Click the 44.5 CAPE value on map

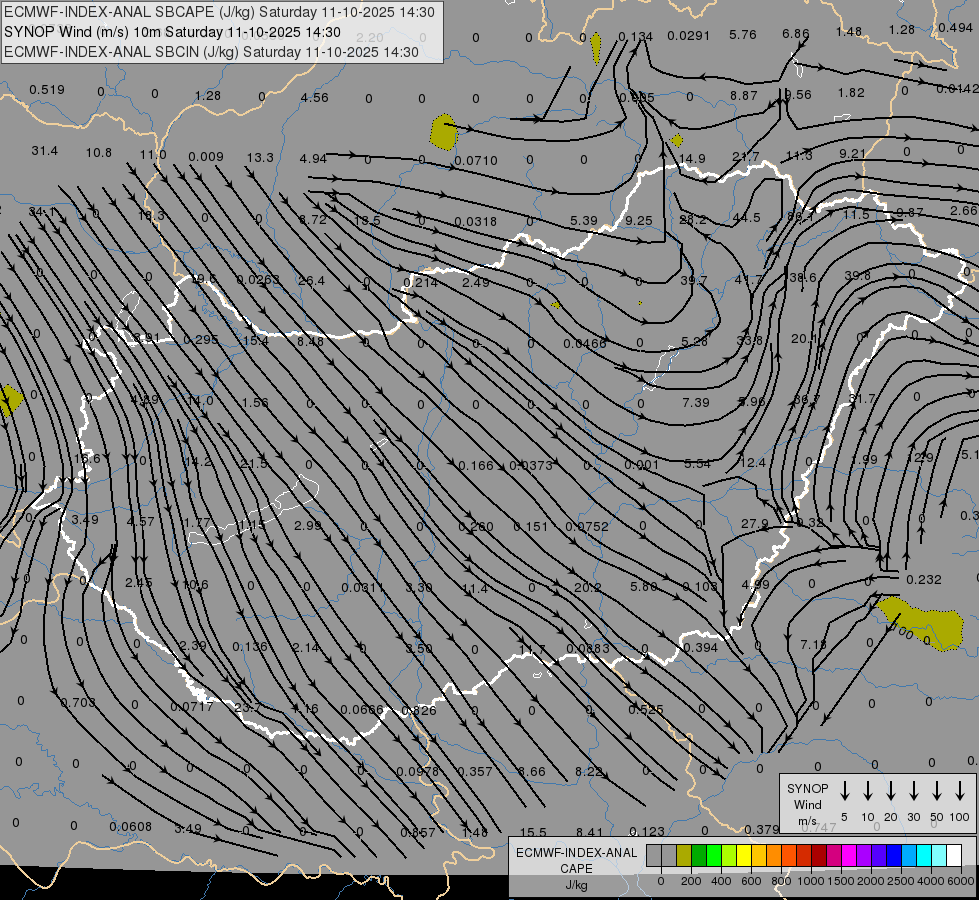pos(746,218)
